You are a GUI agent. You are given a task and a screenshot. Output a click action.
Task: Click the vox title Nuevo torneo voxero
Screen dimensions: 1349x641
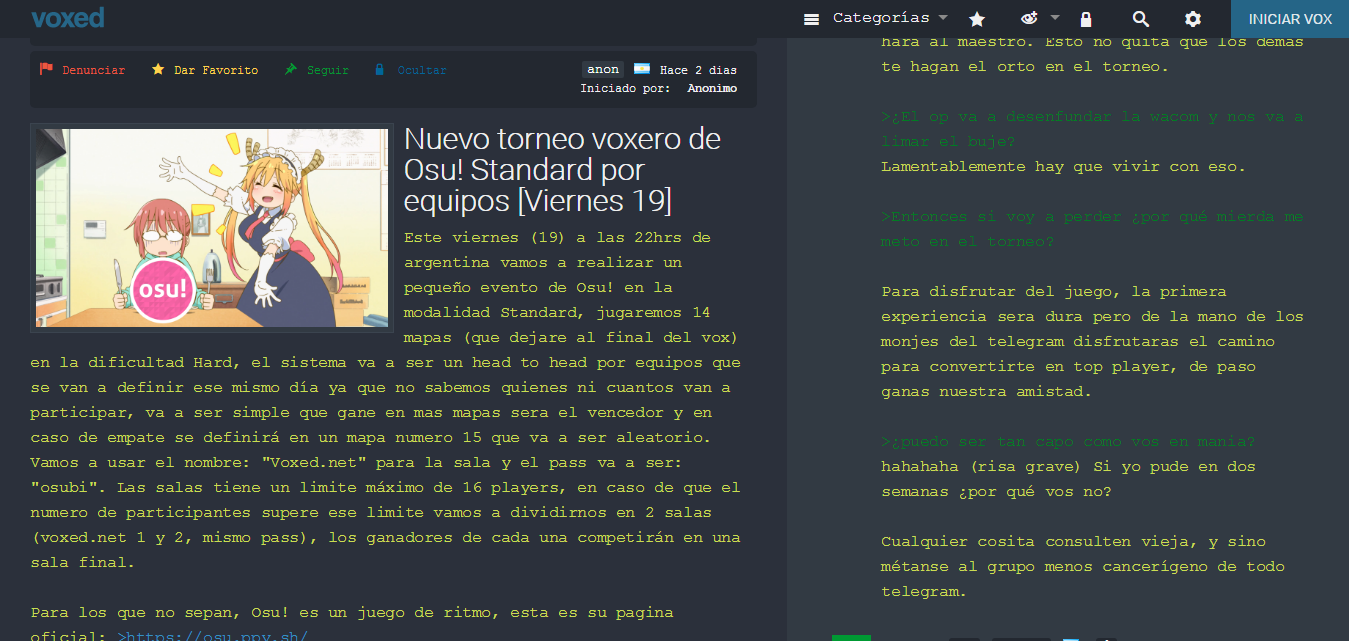(x=562, y=170)
